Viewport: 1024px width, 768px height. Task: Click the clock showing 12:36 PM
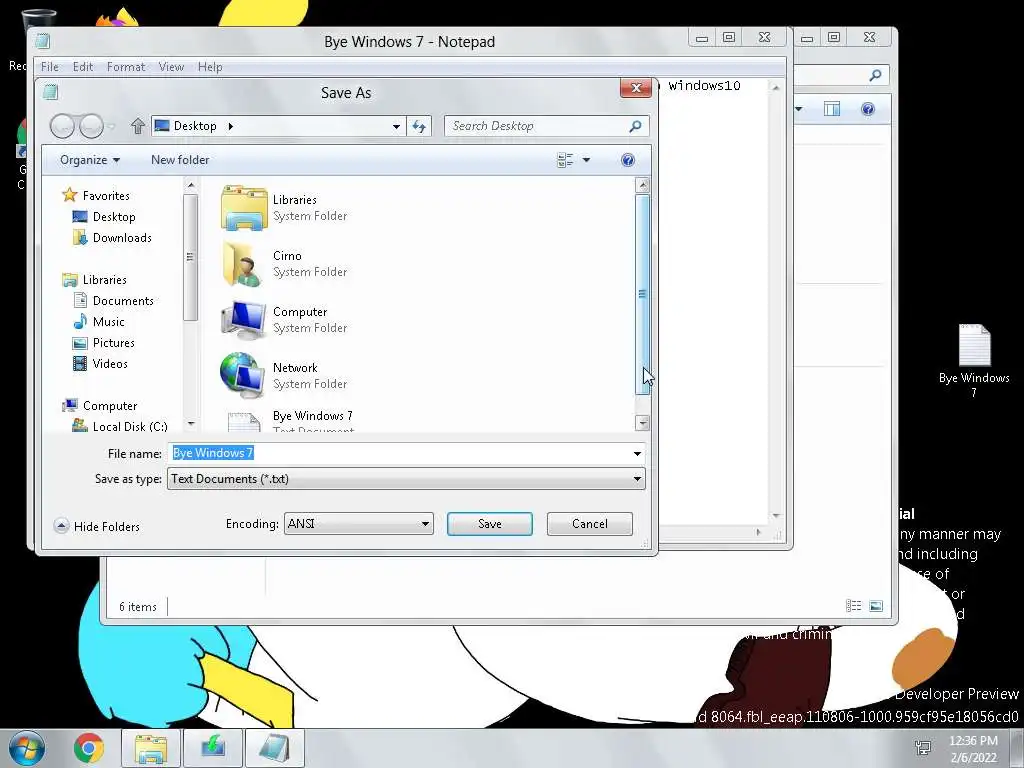973,741
